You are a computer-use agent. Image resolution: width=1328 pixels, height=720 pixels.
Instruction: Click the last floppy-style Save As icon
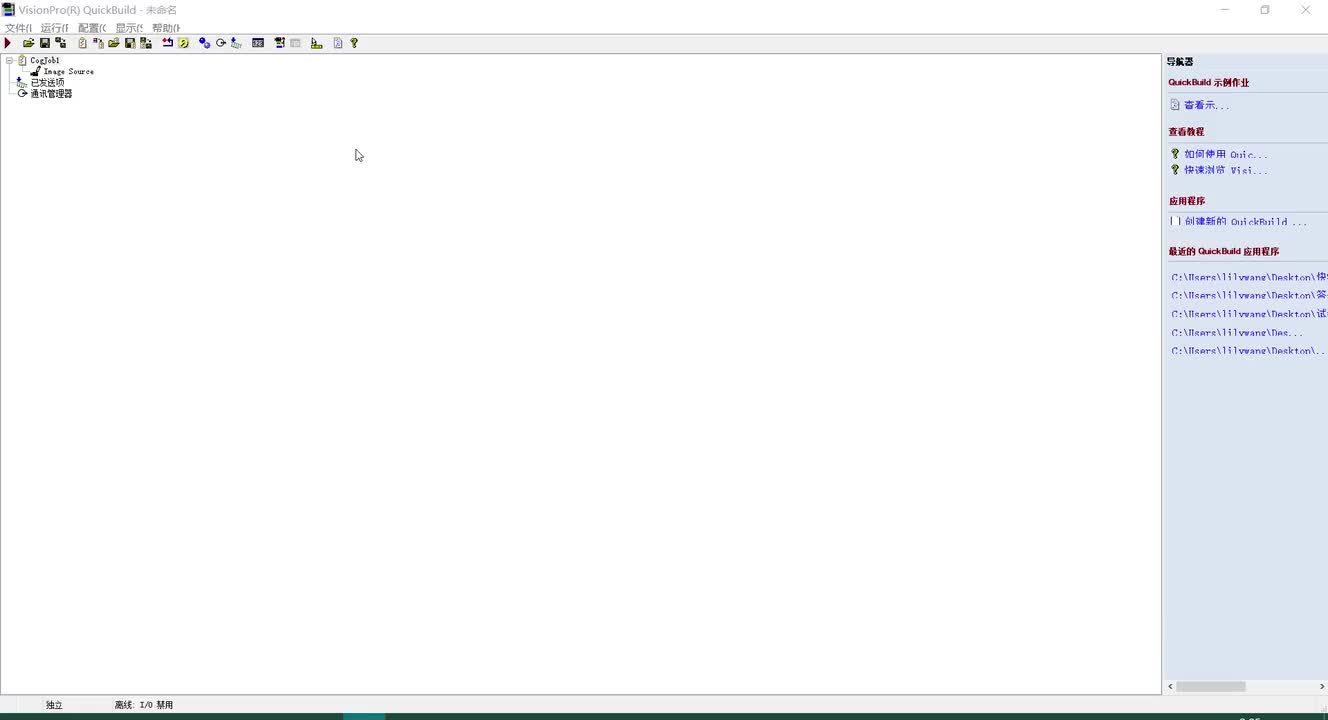(x=146, y=43)
